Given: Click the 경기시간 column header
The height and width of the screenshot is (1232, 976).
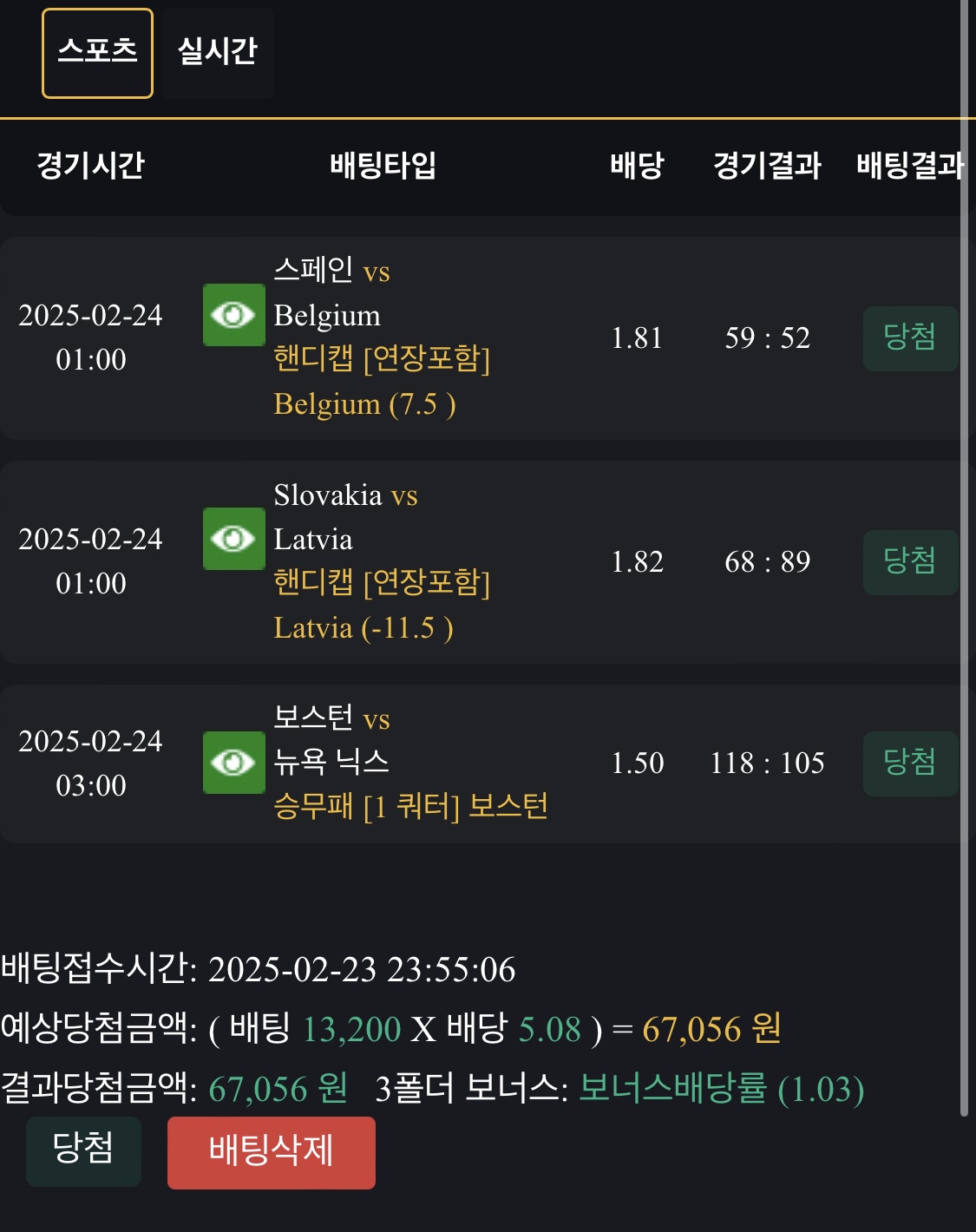Looking at the screenshot, I should click(90, 165).
